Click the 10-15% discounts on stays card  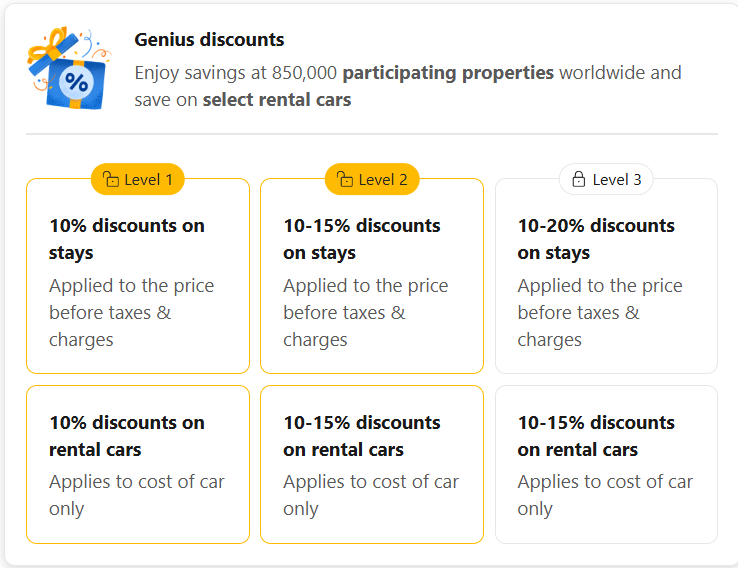372,277
